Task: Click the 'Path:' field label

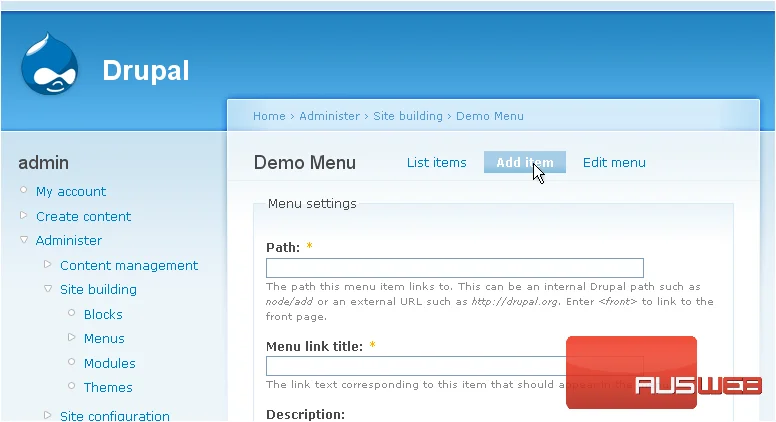Action: point(283,247)
